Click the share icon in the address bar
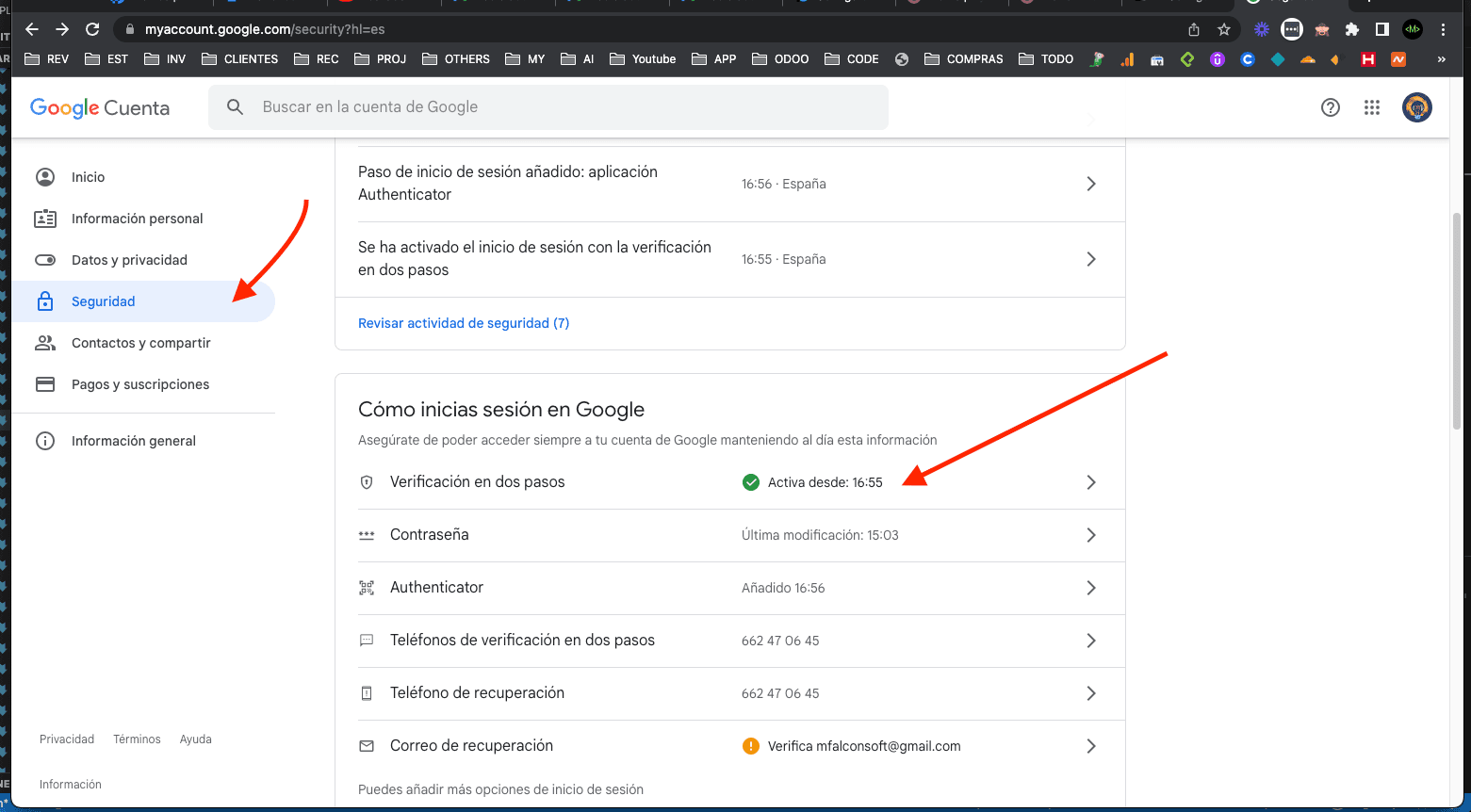The width and height of the screenshot is (1471, 812). [x=1194, y=29]
